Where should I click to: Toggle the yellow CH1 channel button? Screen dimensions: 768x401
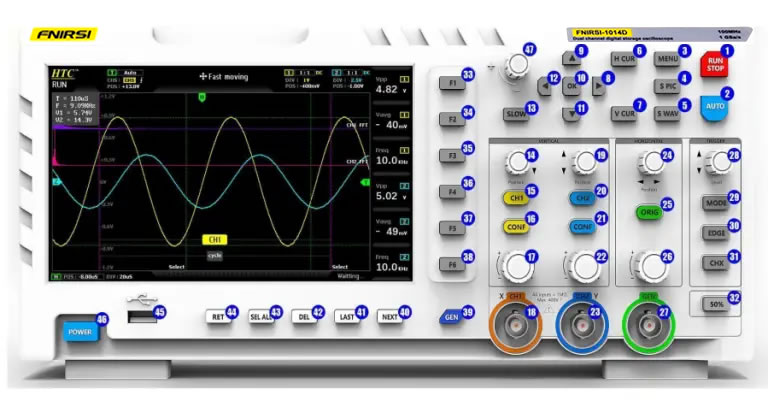(516, 198)
